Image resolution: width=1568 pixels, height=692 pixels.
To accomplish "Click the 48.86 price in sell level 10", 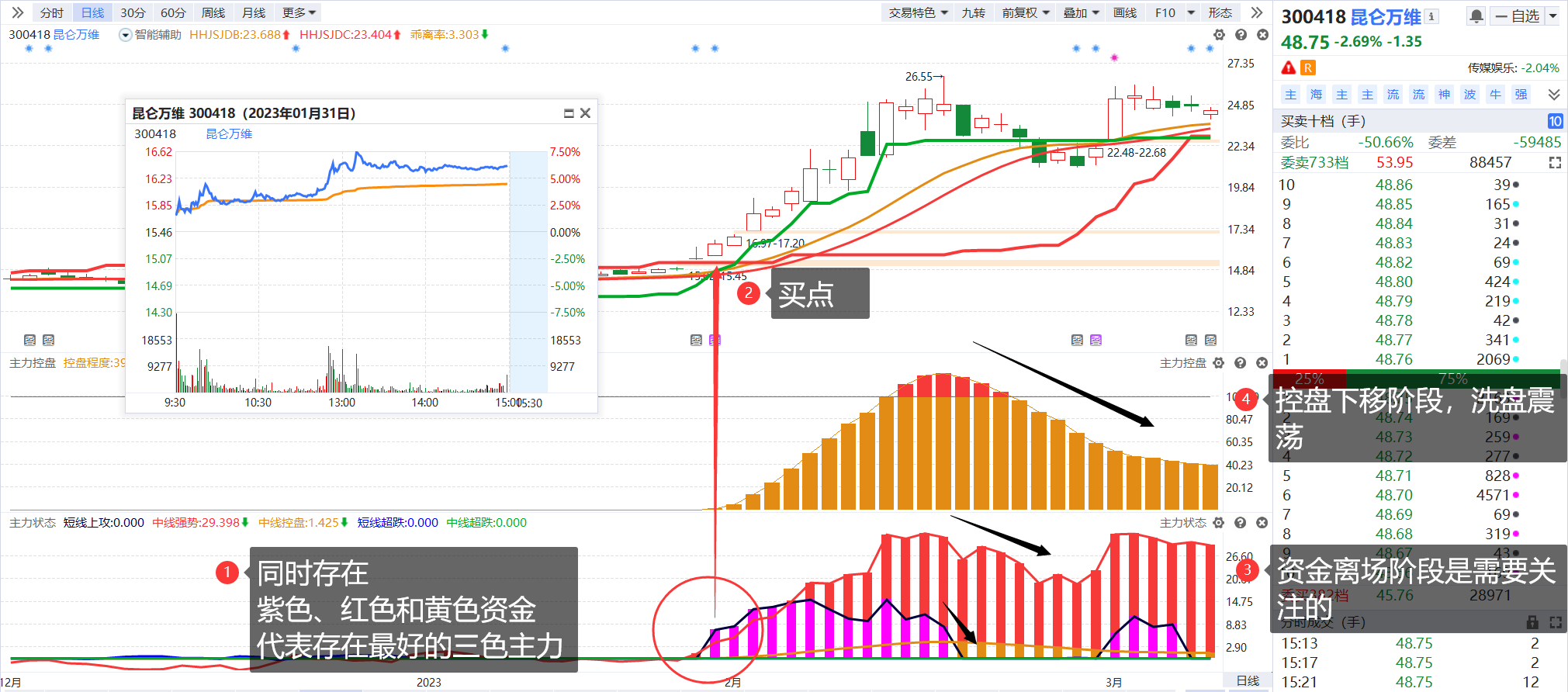I will click(1394, 185).
